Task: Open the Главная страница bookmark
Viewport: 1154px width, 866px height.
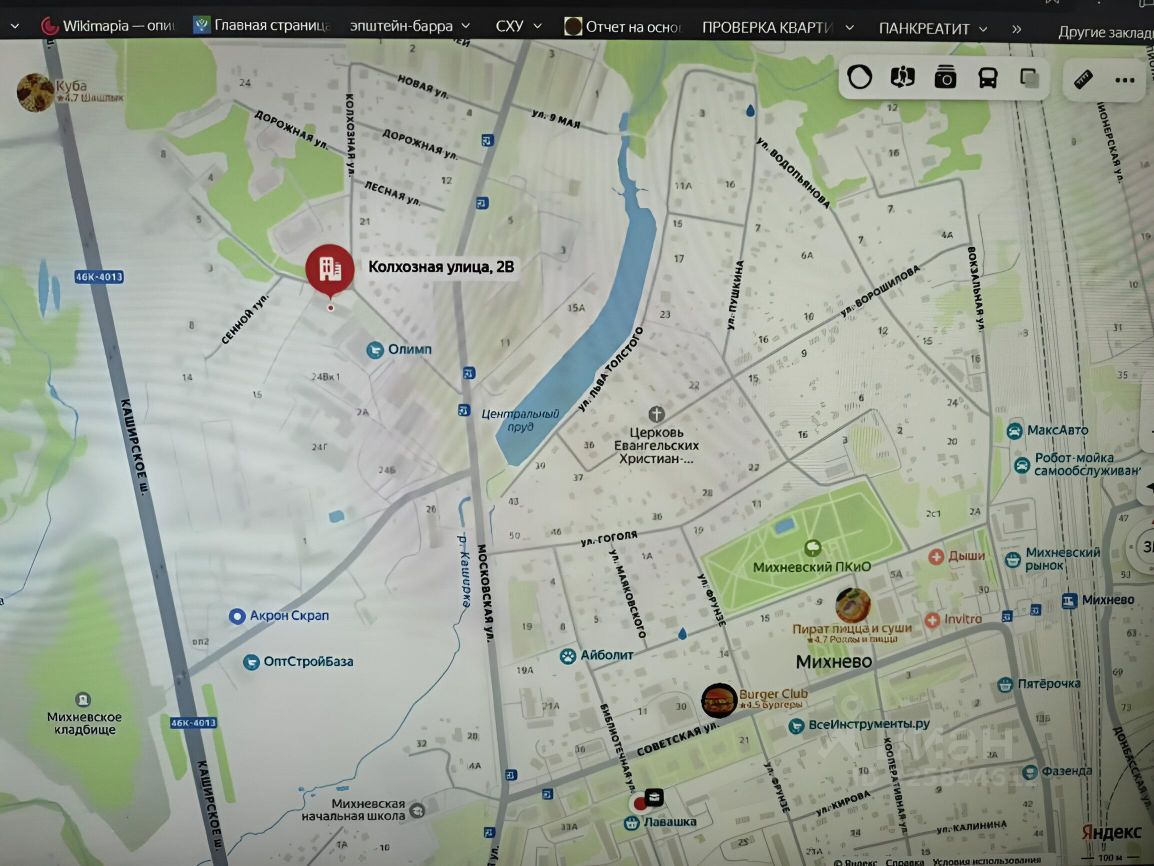Action: tap(262, 26)
